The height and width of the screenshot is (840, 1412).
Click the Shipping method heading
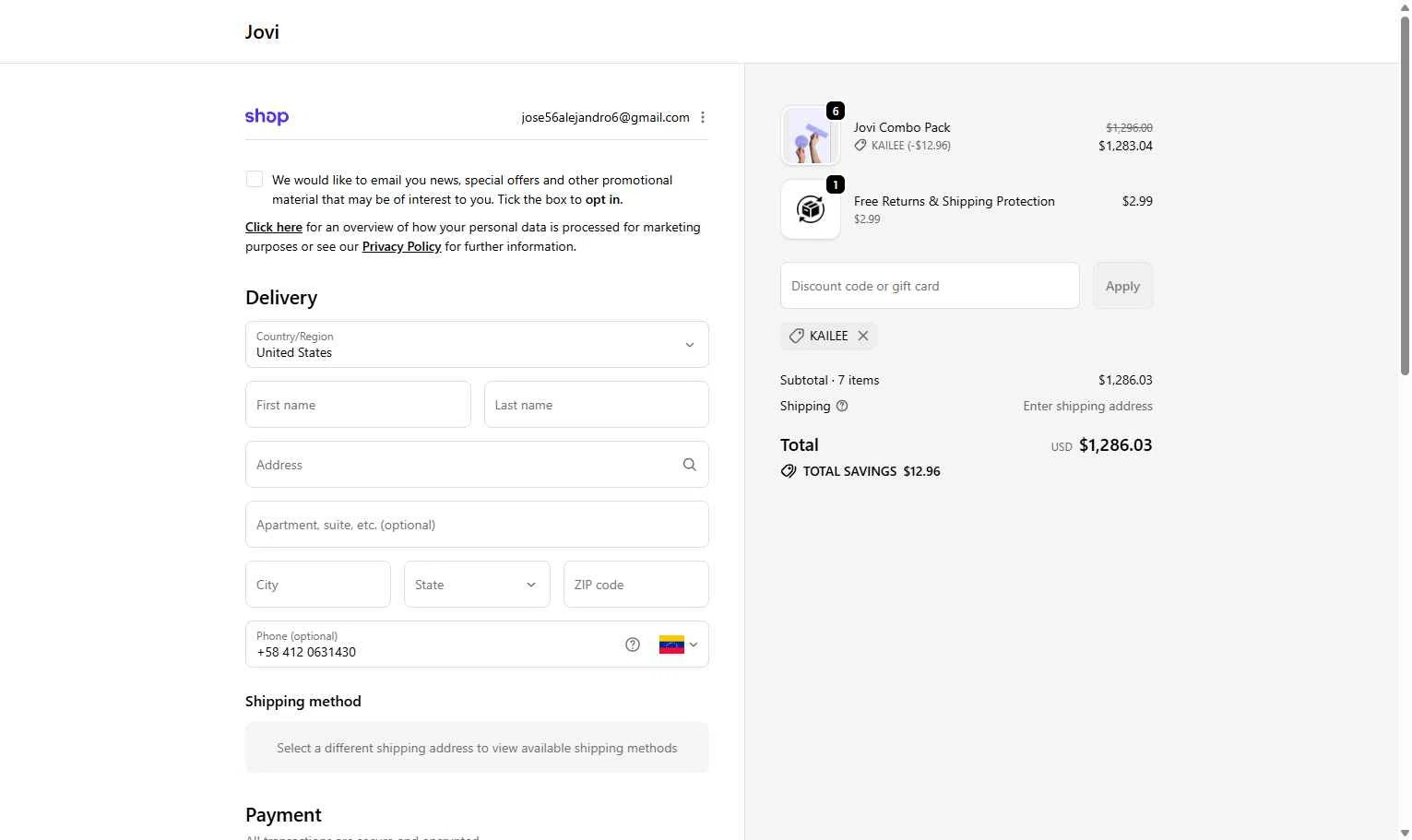tap(303, 702)
